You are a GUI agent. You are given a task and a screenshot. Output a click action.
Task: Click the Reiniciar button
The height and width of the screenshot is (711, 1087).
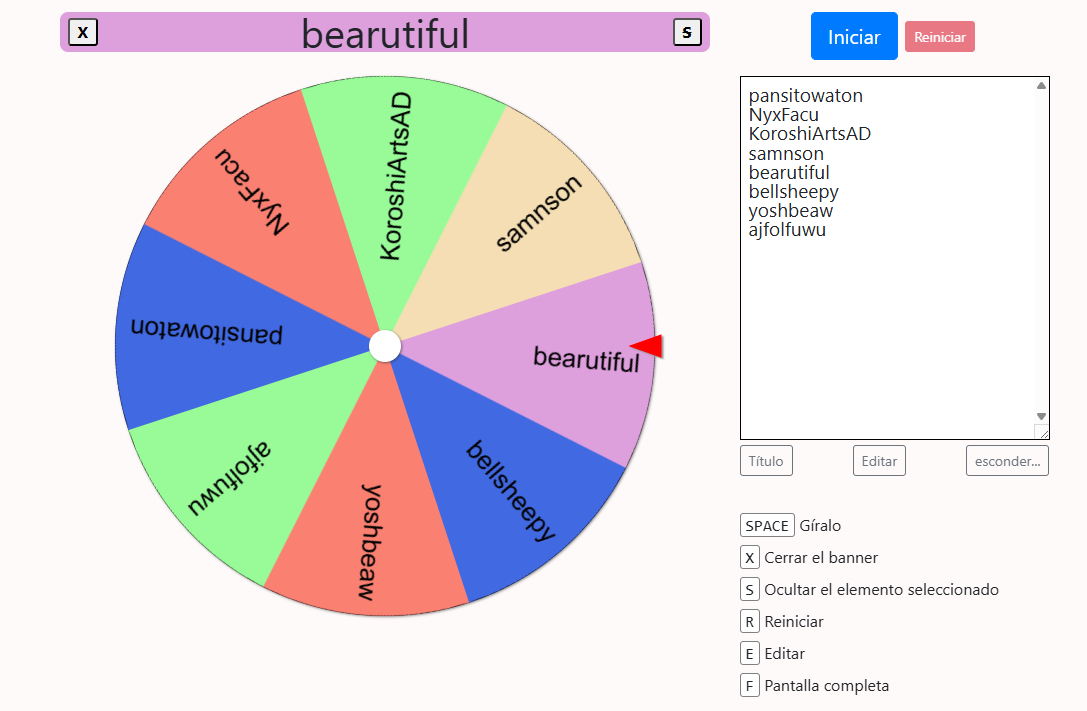coord(939,37)
